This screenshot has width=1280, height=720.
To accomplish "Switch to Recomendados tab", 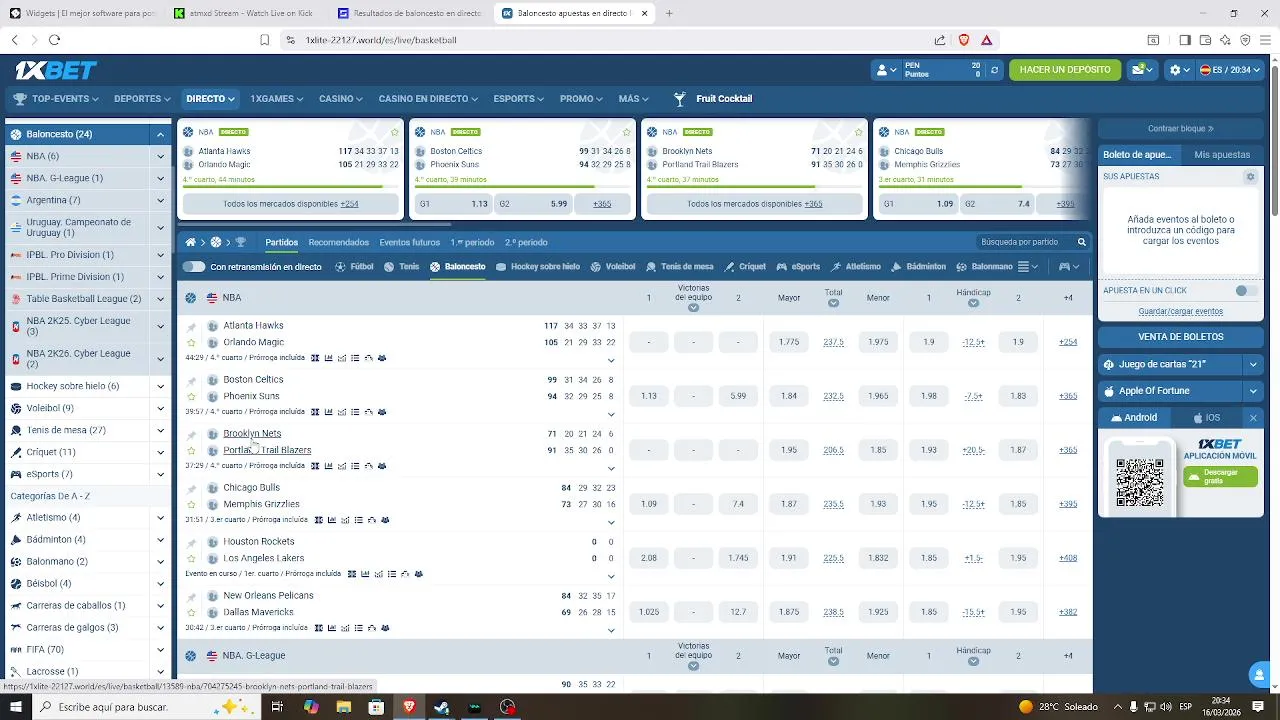I will click(339, 242).
